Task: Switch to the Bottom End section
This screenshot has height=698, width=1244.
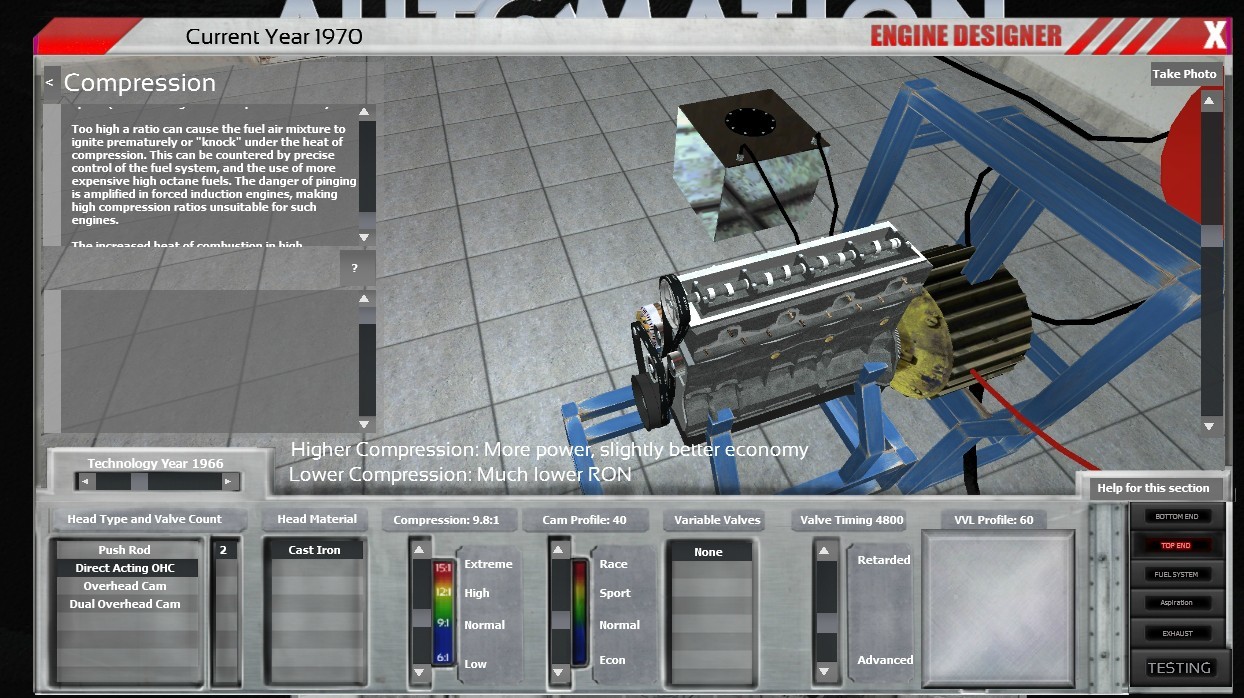Action: pyautogui.click(x=1176, y=517)
